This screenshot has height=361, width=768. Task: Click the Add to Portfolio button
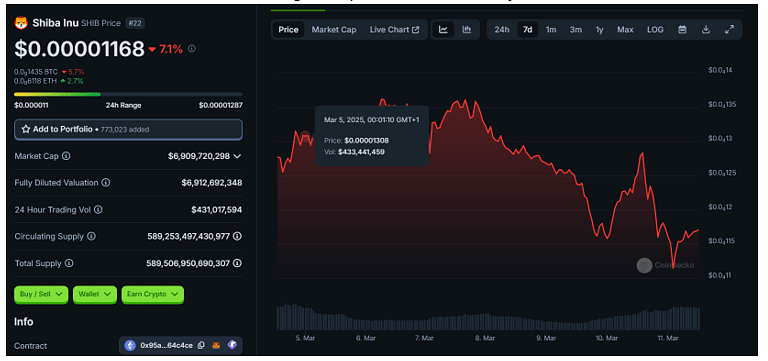pyautogui.click(x=128, y=129)
